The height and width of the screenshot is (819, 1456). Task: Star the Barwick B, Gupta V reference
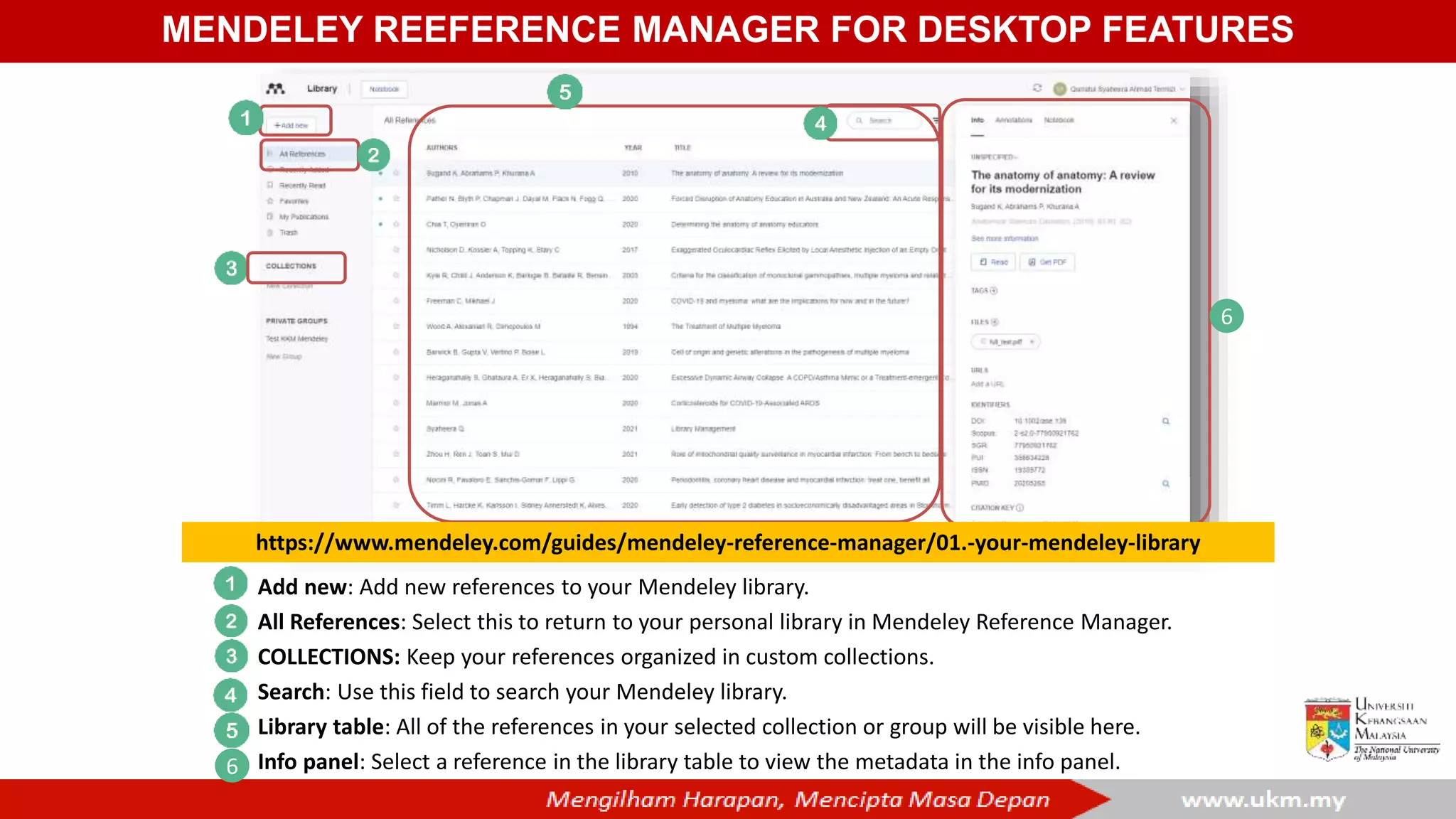397,352
